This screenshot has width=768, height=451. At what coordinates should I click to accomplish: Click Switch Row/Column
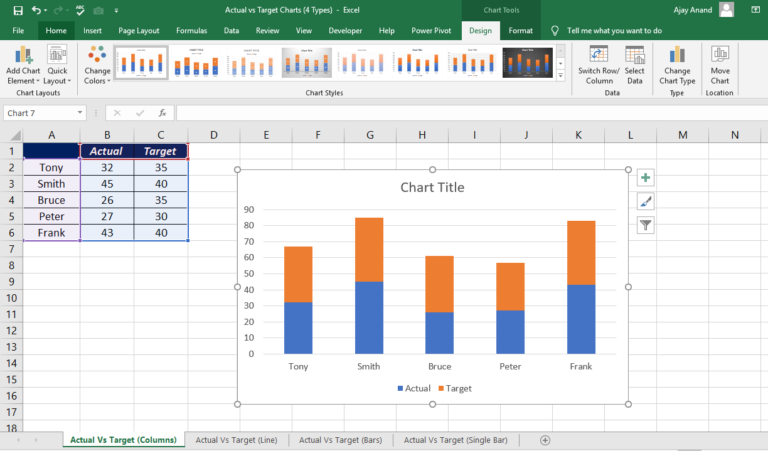pos(599,65)
